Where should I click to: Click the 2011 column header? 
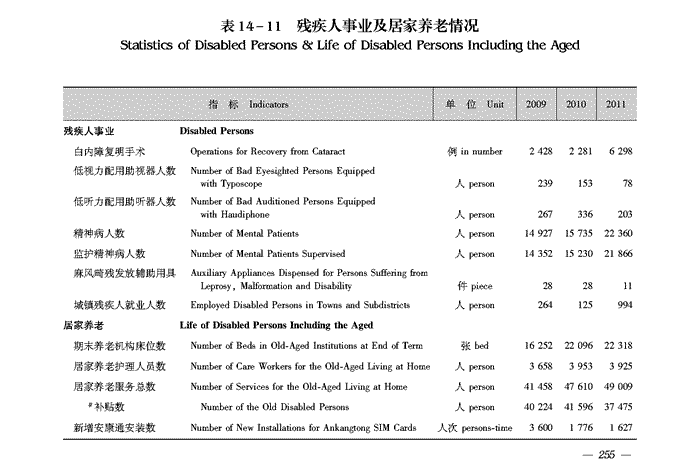click(616, 104)
